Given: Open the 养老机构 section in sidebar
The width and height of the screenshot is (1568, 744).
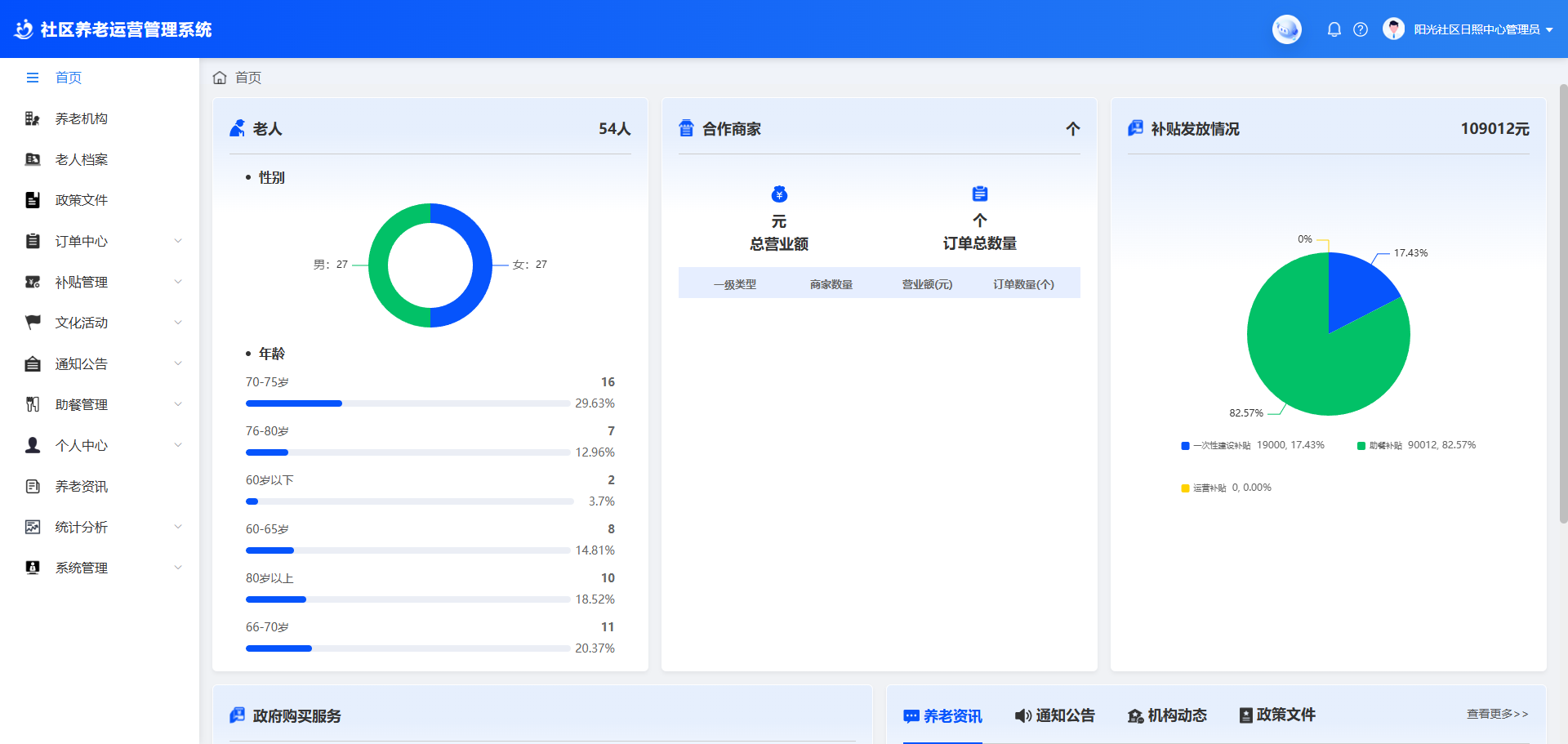Looking at the screenshot, I should (81, 118).
